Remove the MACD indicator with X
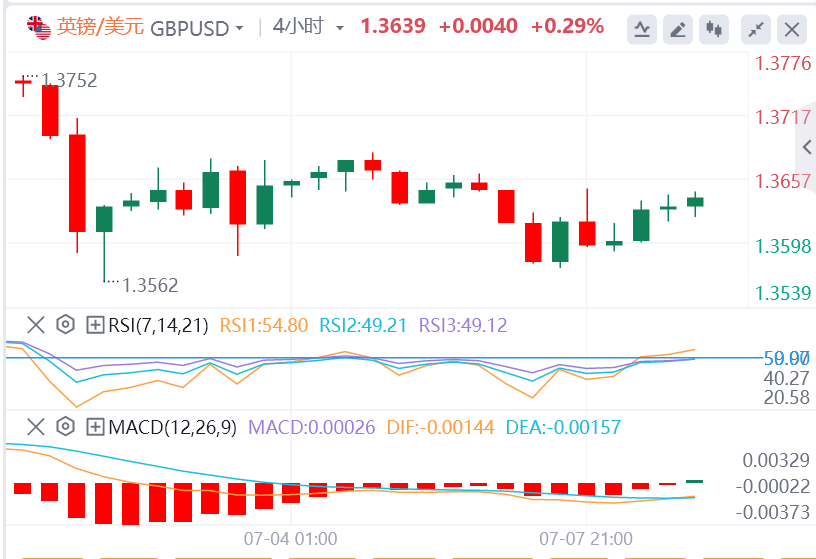The image size is (816, 559). click(x=35, y=427)
